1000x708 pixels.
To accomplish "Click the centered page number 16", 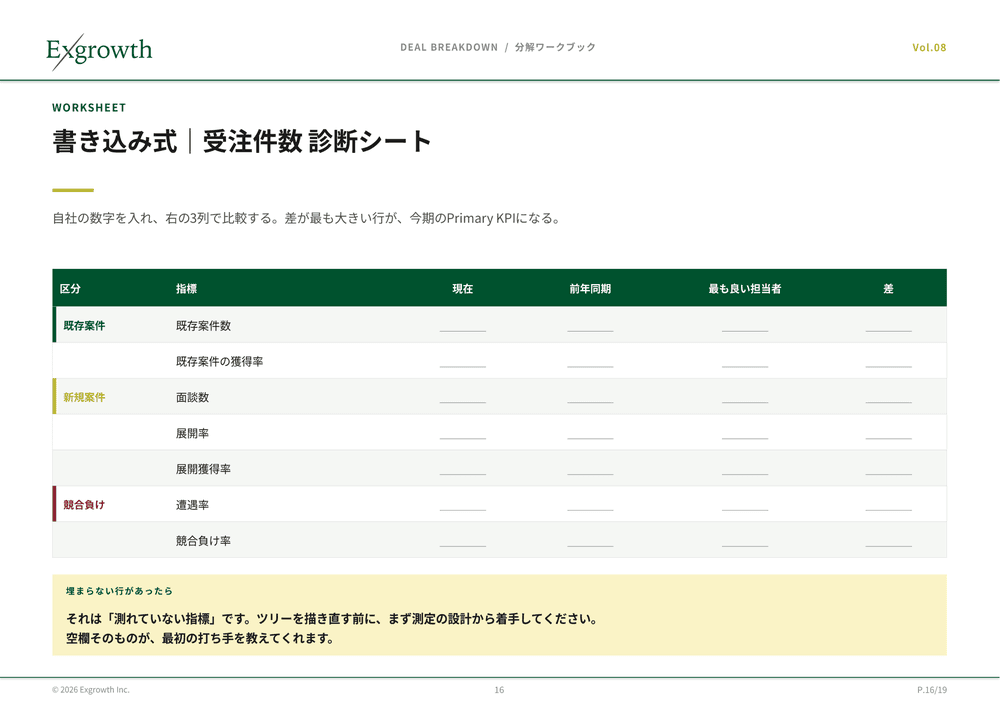I will coord(499,690).
